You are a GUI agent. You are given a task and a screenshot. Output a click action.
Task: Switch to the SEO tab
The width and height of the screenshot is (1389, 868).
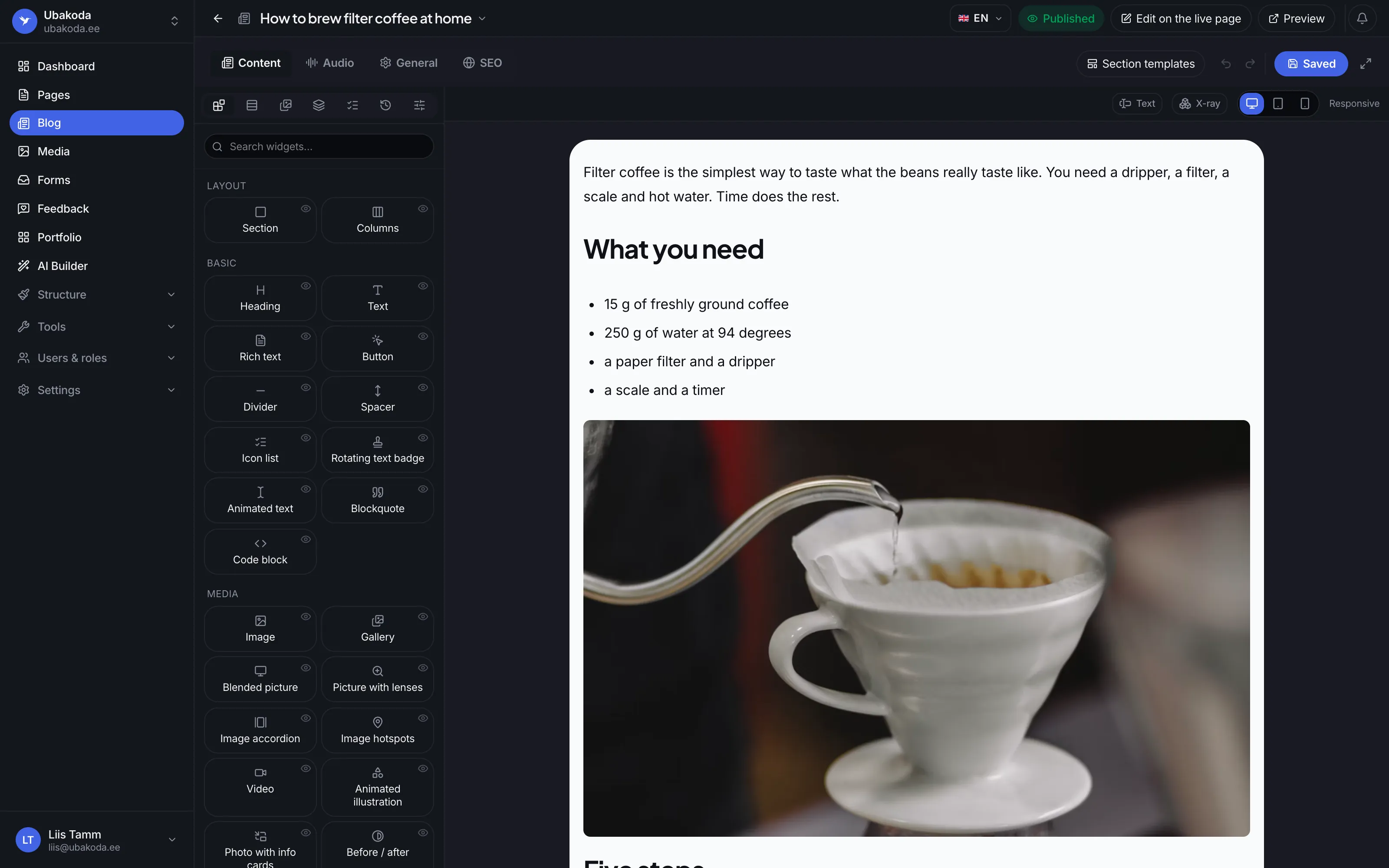(483, 63)
